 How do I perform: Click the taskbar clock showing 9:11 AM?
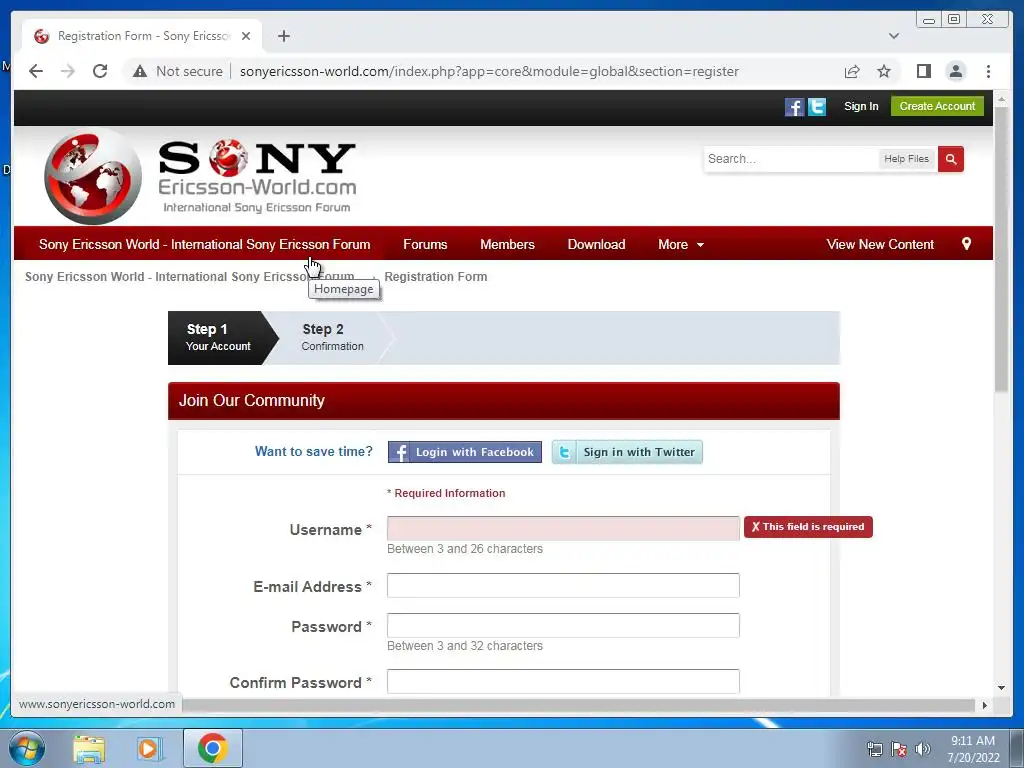coord(973,749)
